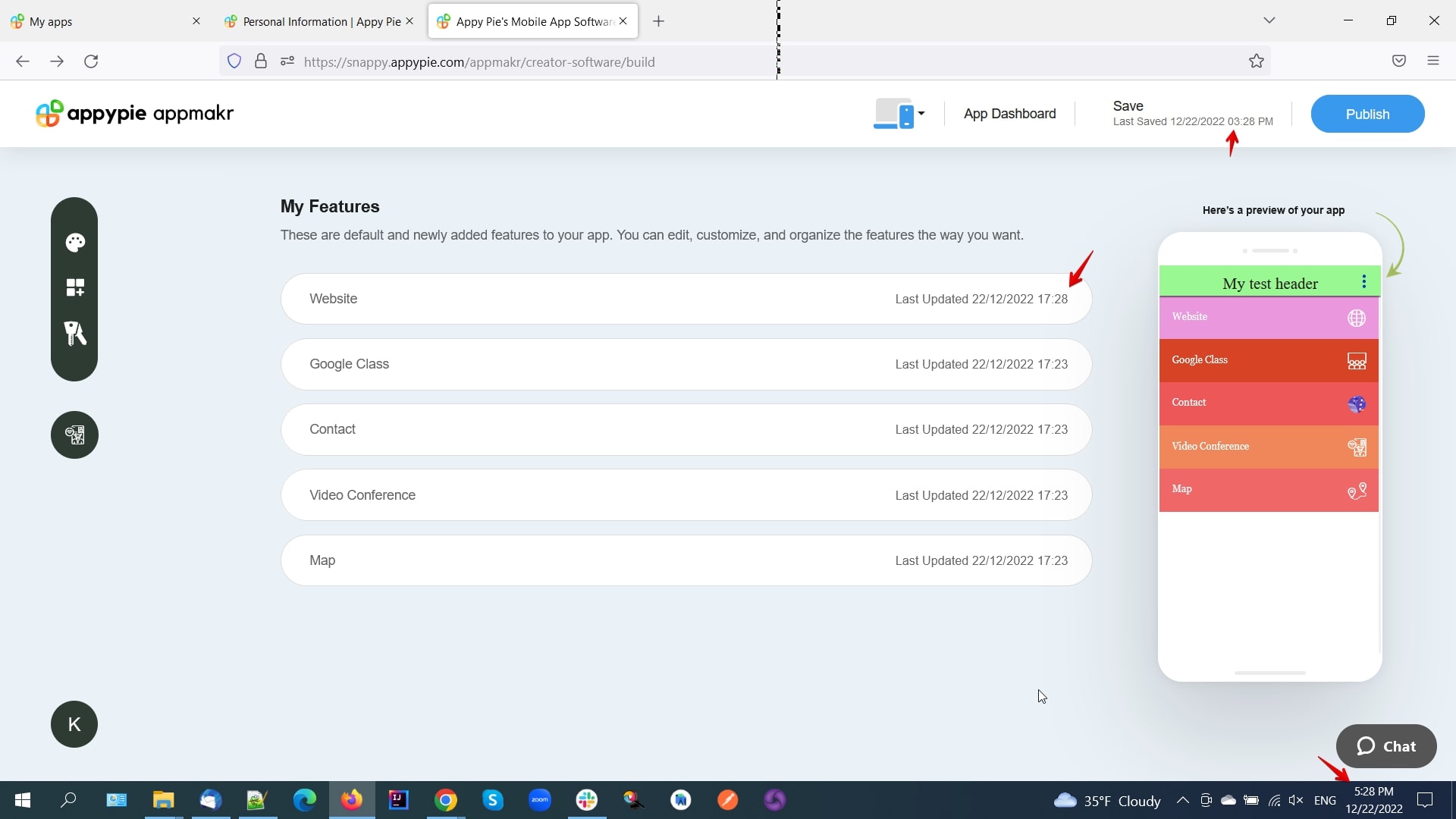Go back to the previous page
Image resolution: width=1456 pixels, height=819 pixels.
pyautogui.click(x=23, y=61)
